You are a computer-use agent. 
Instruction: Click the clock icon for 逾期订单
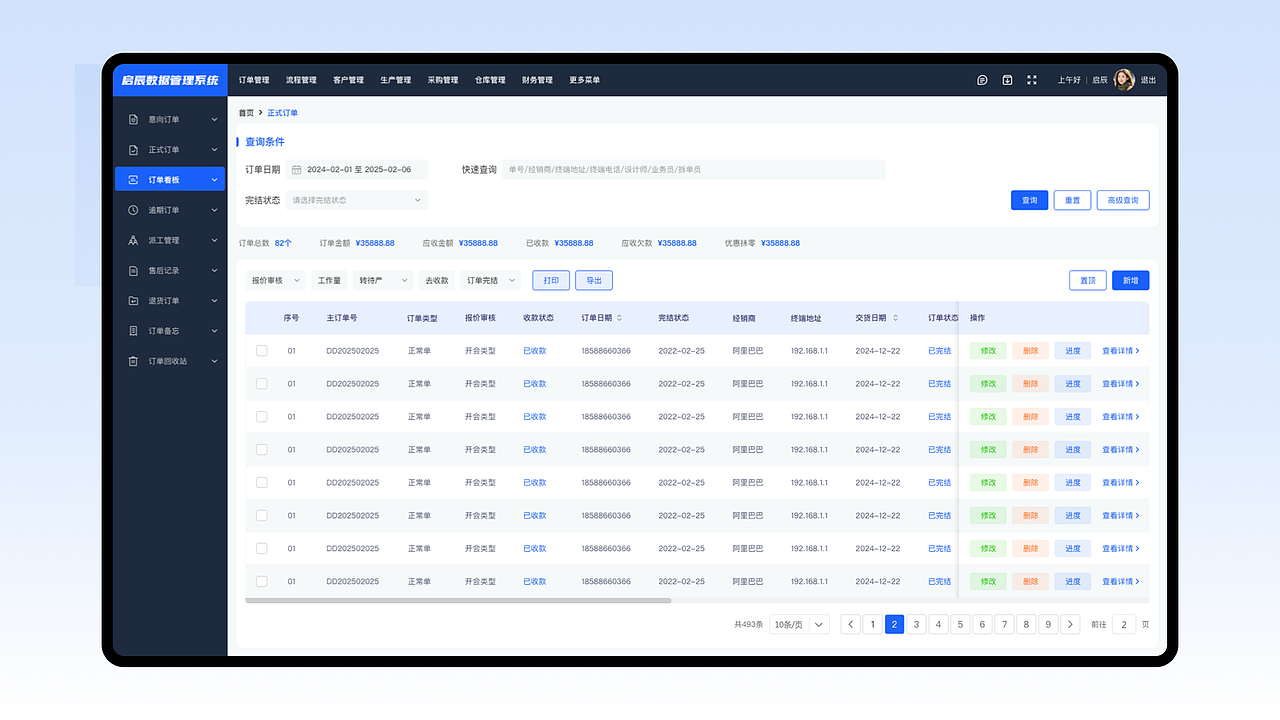pyautogui.click(x=134, y=210)
